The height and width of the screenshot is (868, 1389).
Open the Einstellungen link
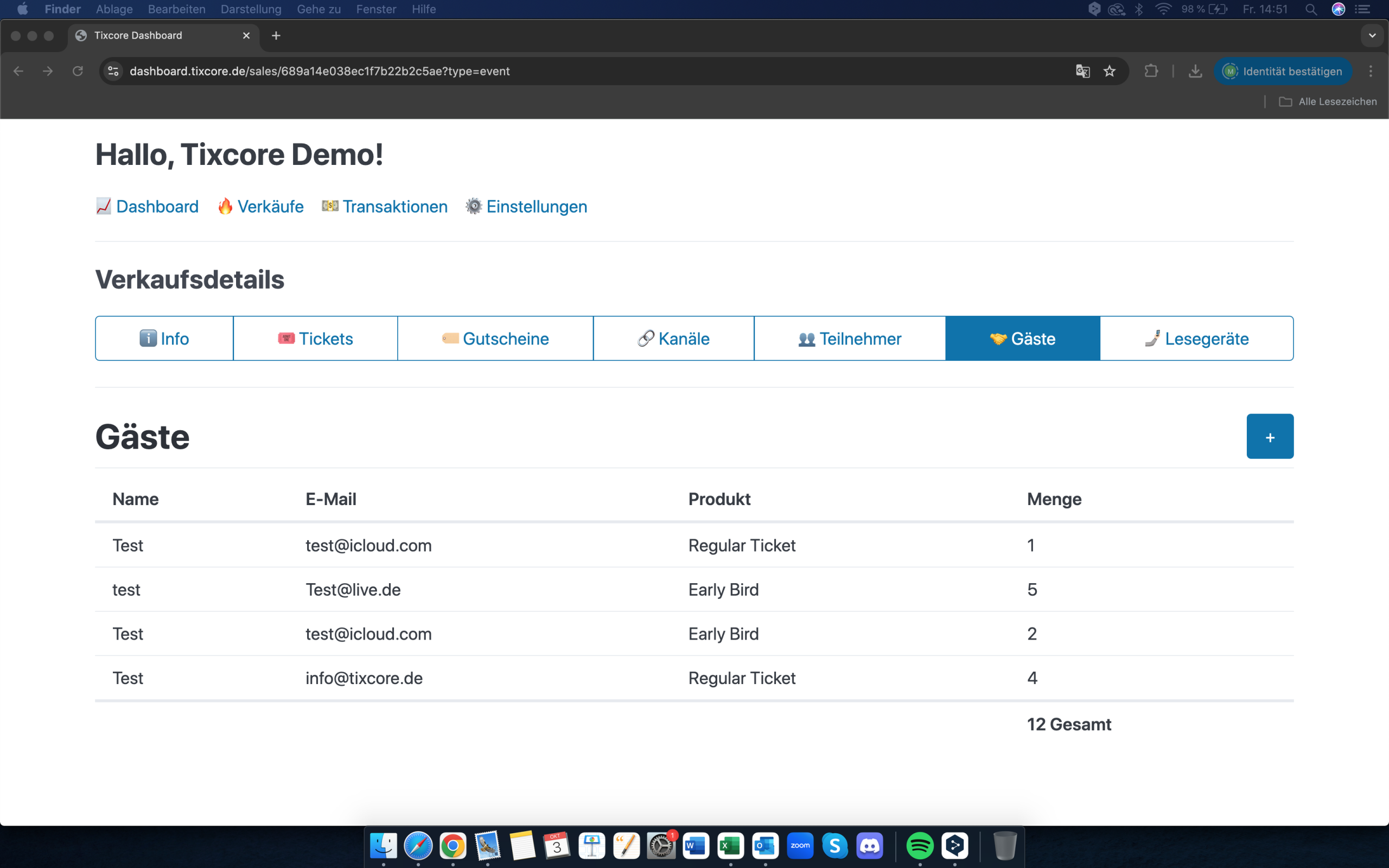point(536,207)
